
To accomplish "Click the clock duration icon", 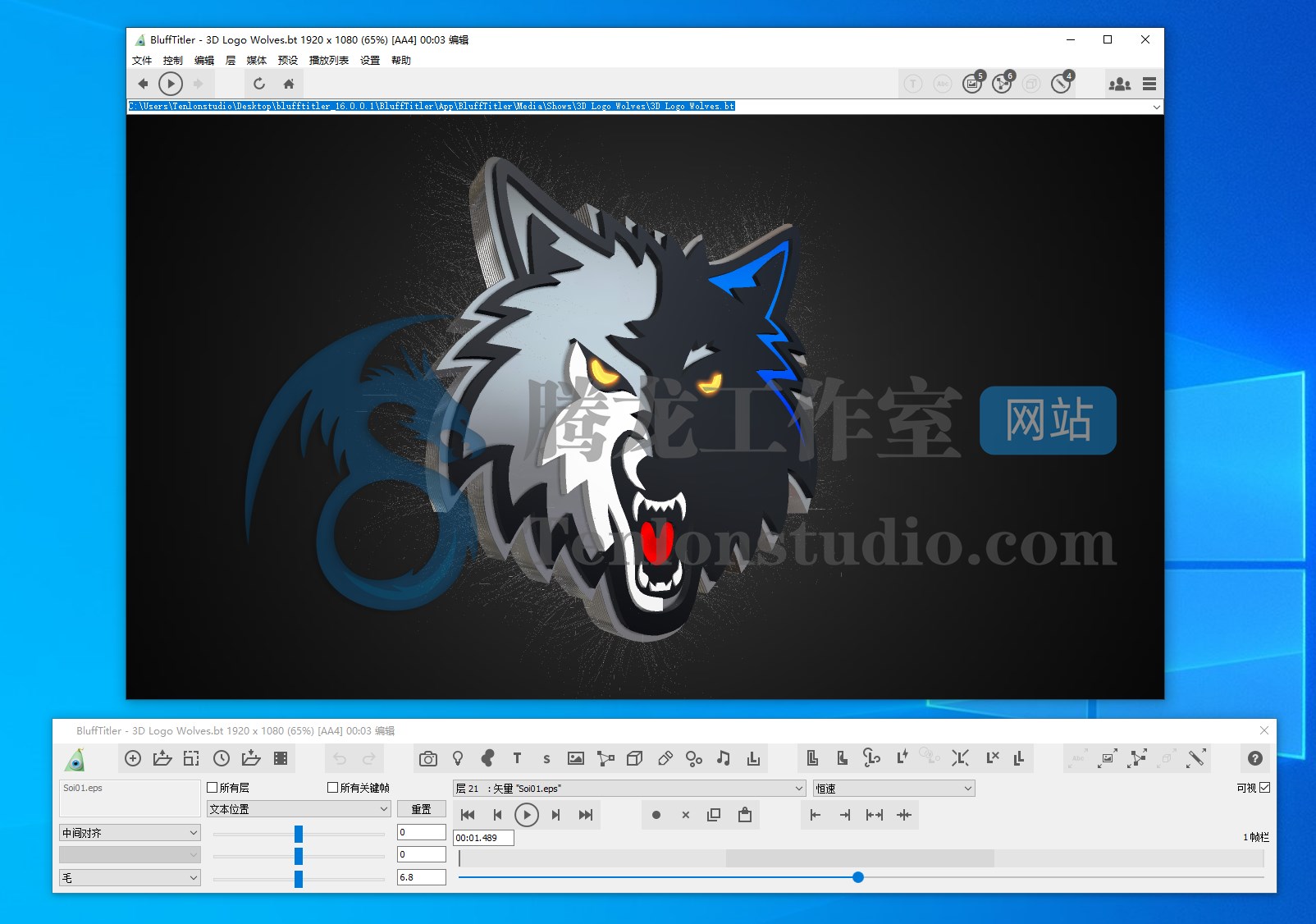I will 222,758.
